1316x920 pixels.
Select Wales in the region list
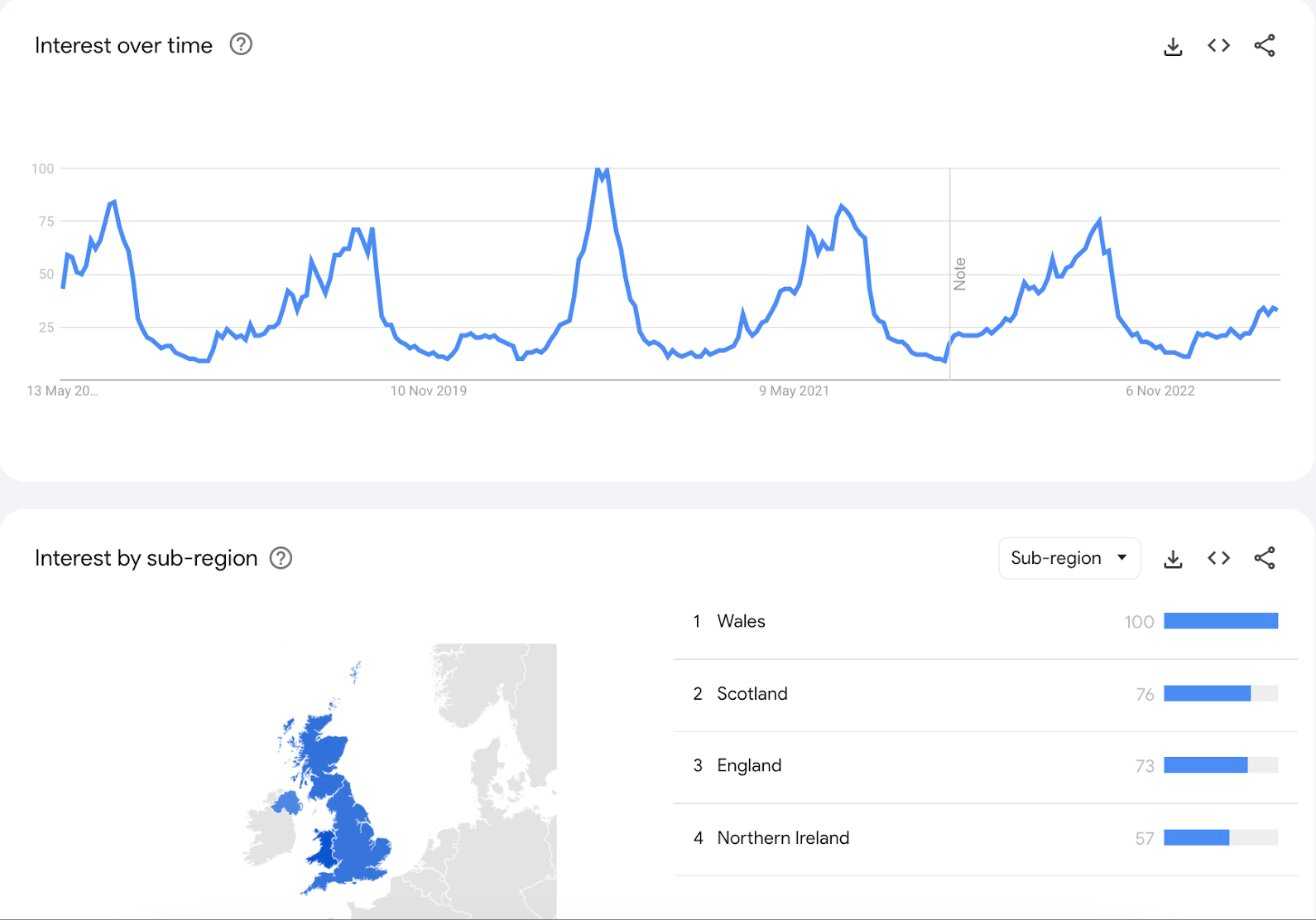click(985, 622)
